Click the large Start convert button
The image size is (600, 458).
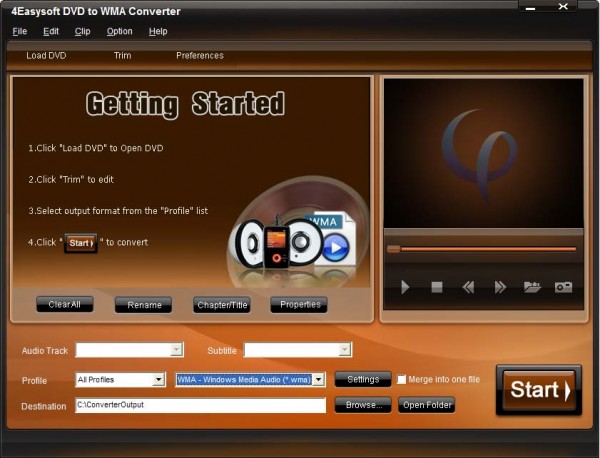539,390
